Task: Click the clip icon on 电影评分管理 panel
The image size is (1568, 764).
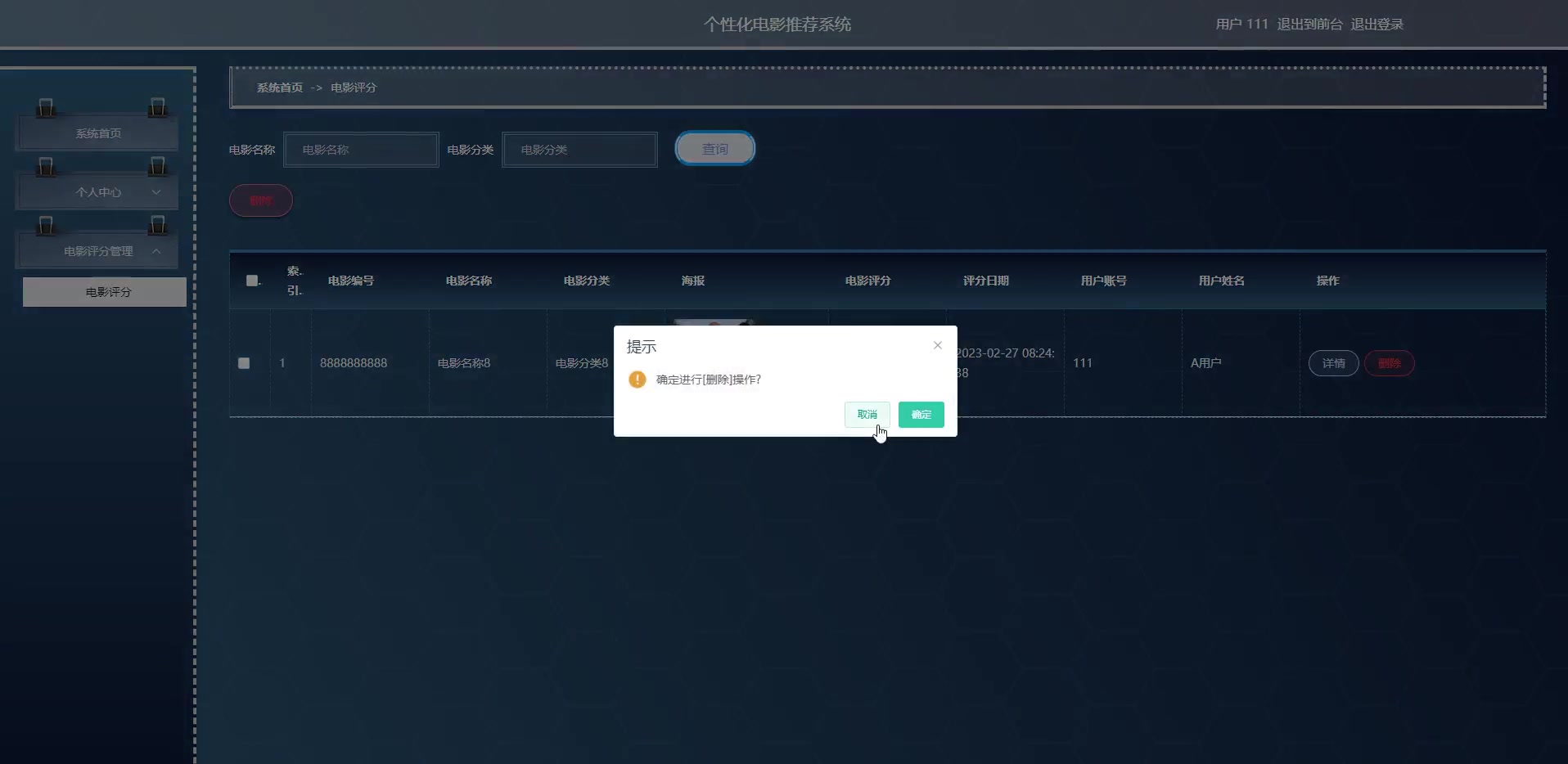Action: pyautogui.click(x=47, y=225)
